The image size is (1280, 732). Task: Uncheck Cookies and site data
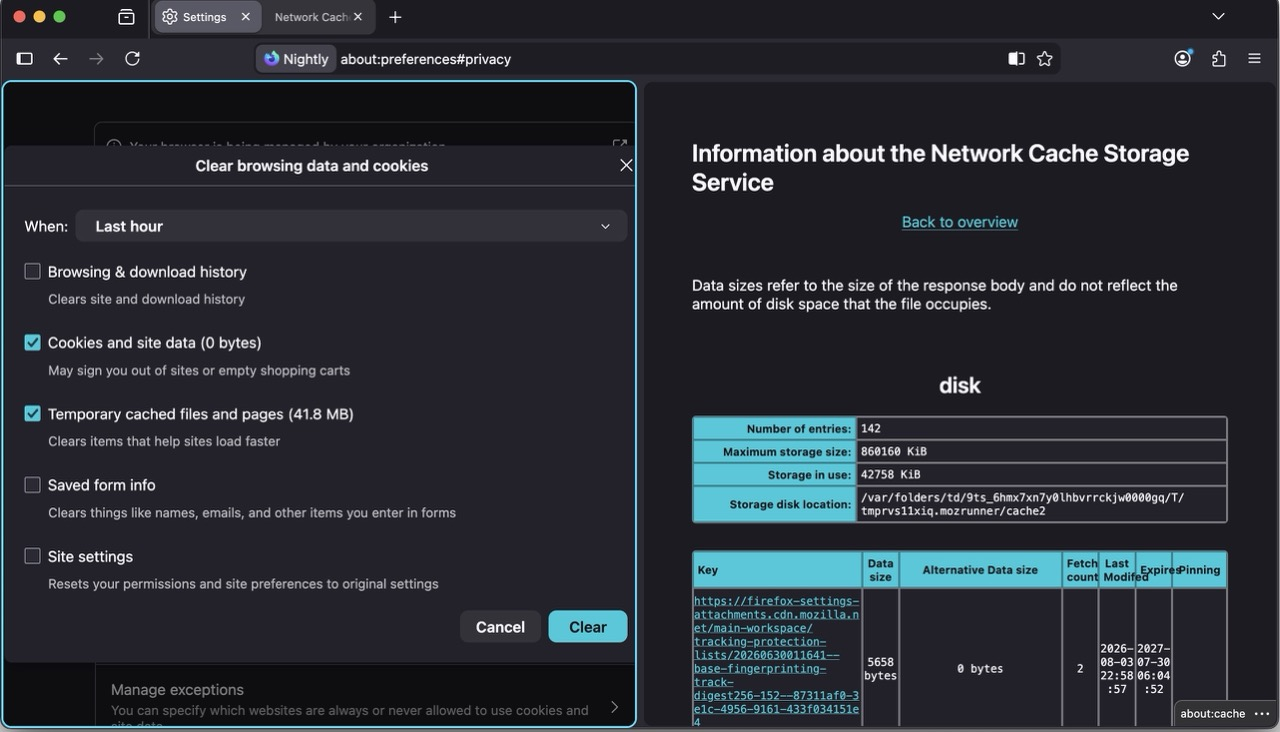tap(33, 342)
